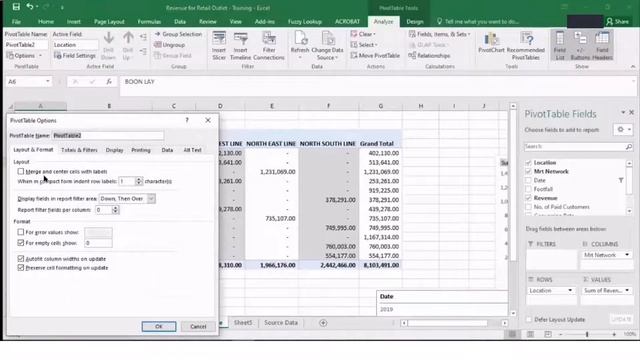Click the PivotTable Name field in dialog
Viewport: 640px width, 360px height.
108,136
